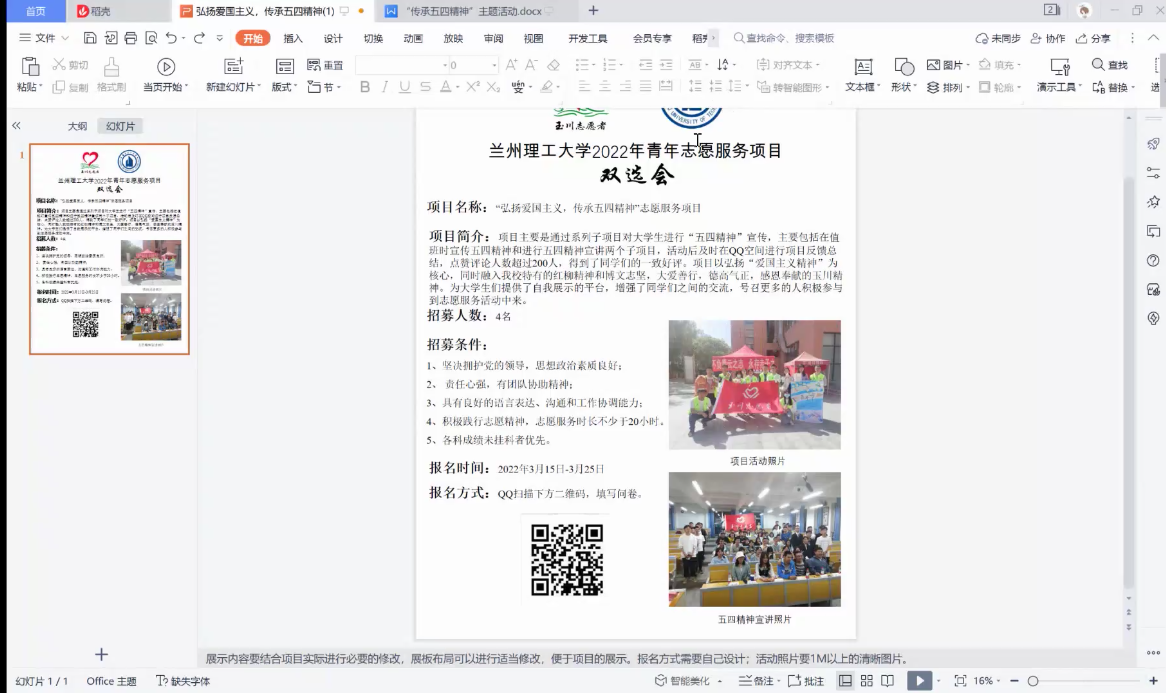This screenshot has width=1166, height=693.
Task: Switch to slide sorter grid view
Action: click(x=866, y=680)
